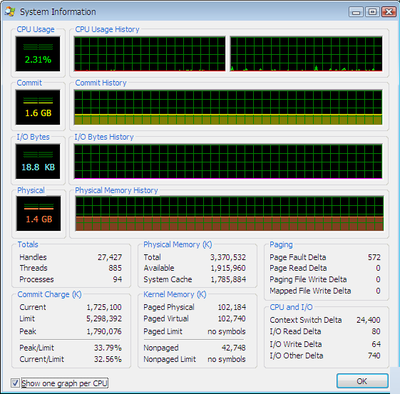Image resolution: width=400 pixels, height=394 pixels.
Task: Click the Commit 1.6 GB gauge
Action: click(38, 107)
